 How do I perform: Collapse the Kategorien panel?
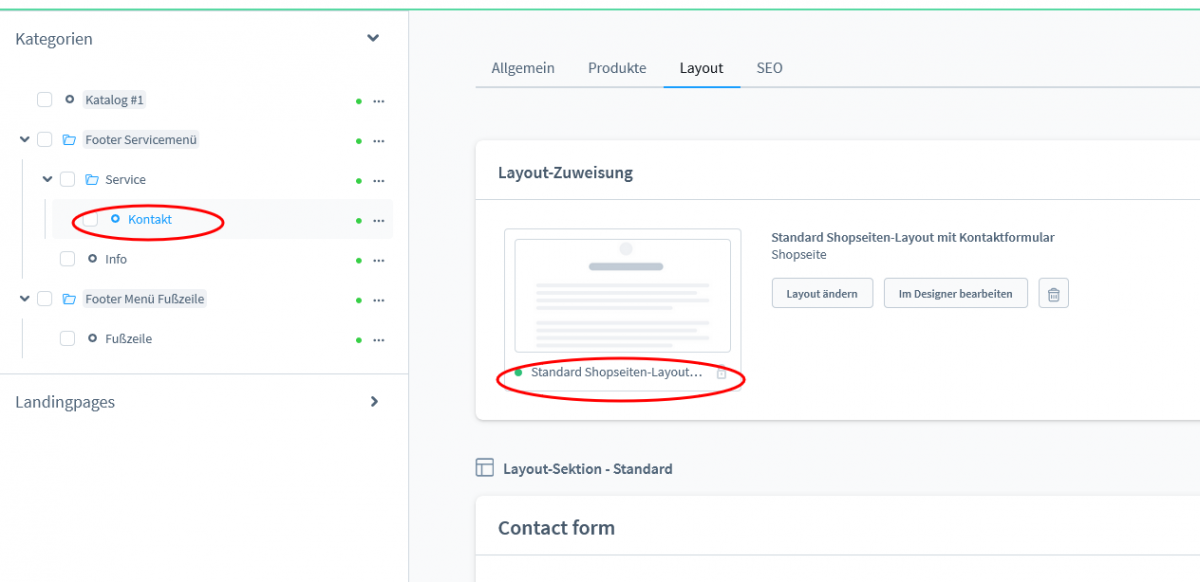click(373, 39)
